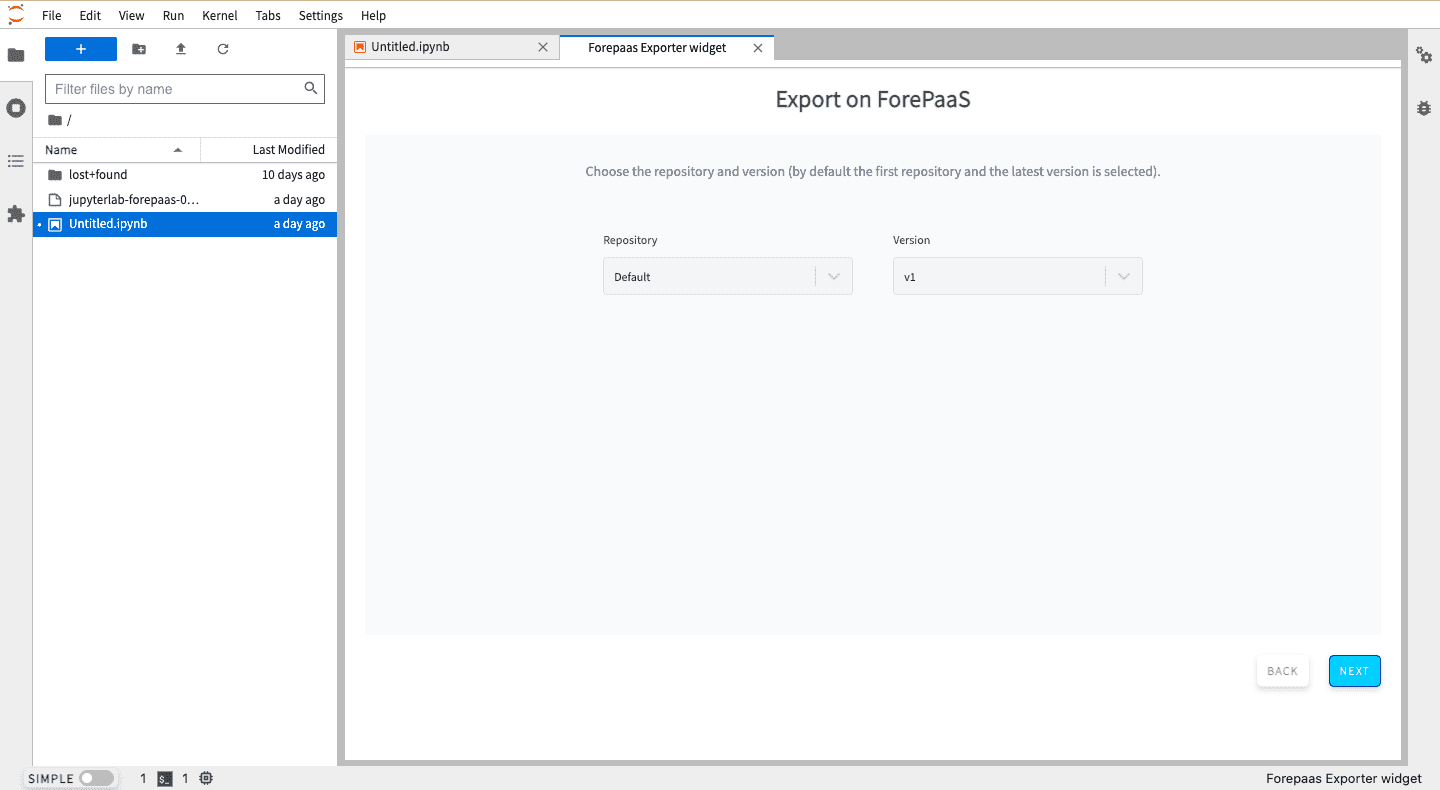Image resolution: width=1440 pixels, height=790 pixels.
Task: Create a new folder using the toolbar icon
Action: (139, 49)
